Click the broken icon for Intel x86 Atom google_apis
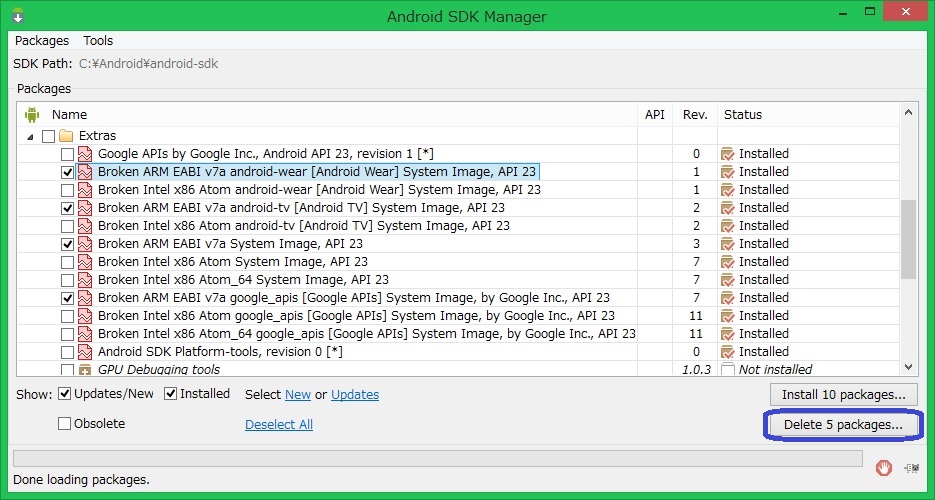This screenshot has height=500, width=935. [85, 316]
